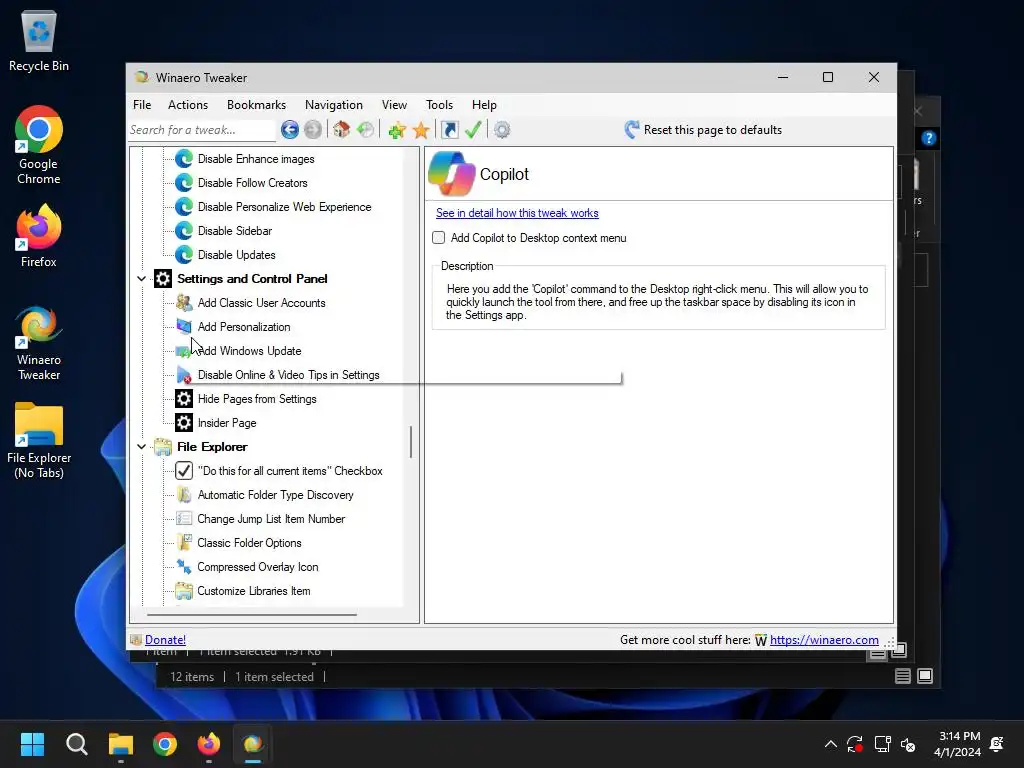Collapse the Settings and Control Panel section
This screenshot has width=1024, height=768.
pyautogui.click(x=141, y=279)
